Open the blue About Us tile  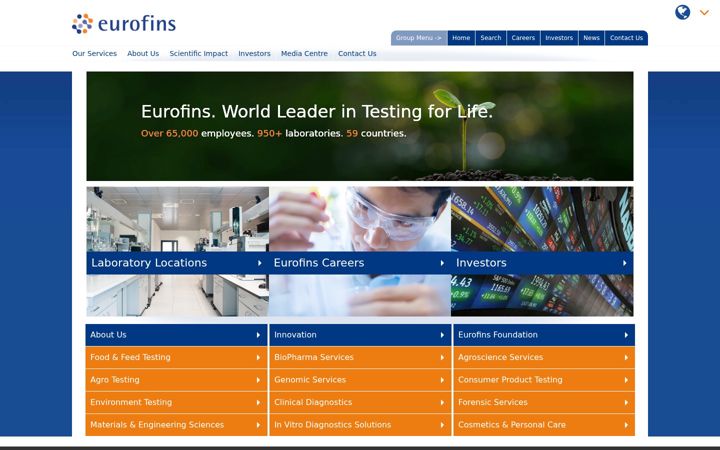click(x=176, y=335)
